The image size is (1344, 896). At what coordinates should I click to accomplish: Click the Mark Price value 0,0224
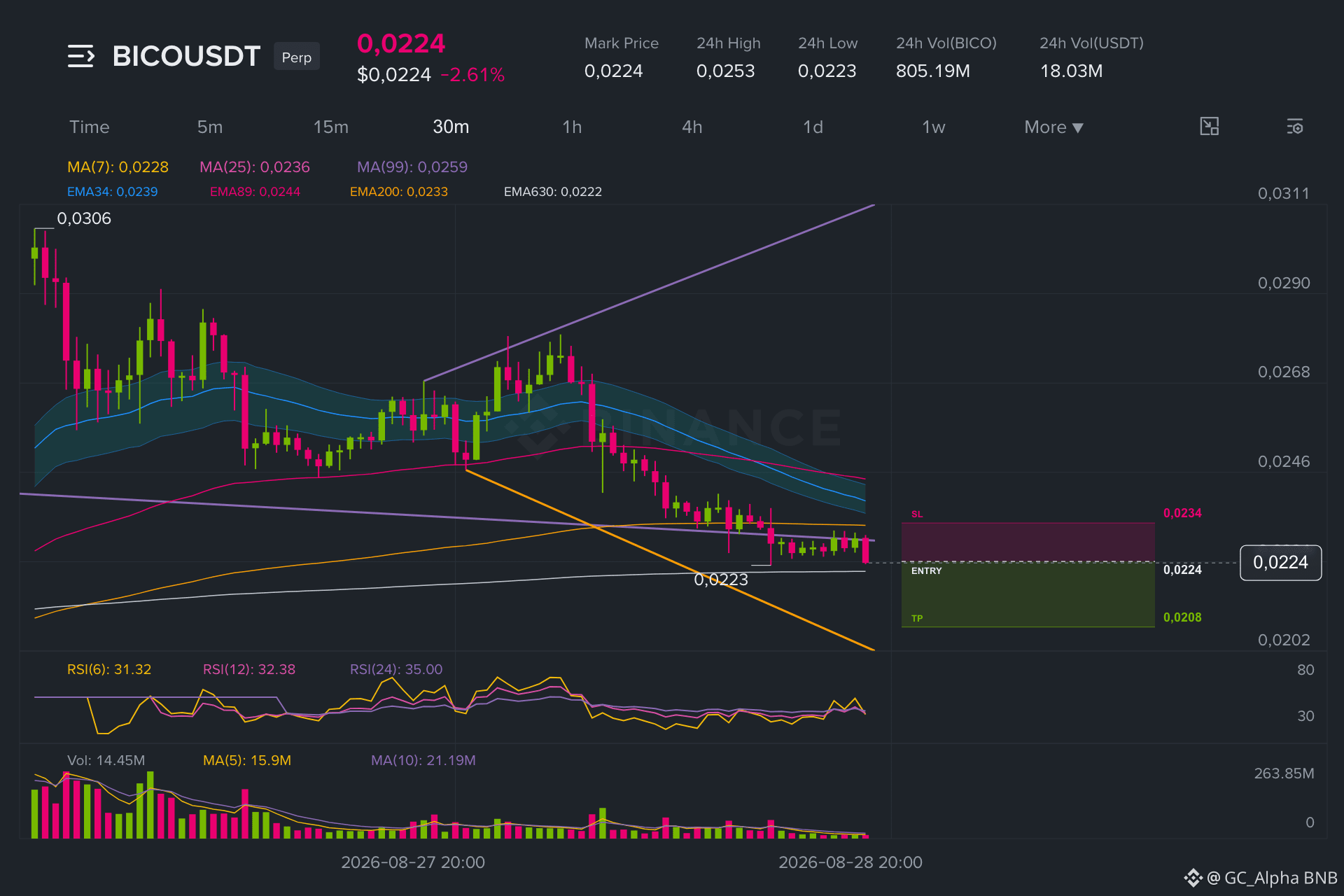tap(613, 71)
